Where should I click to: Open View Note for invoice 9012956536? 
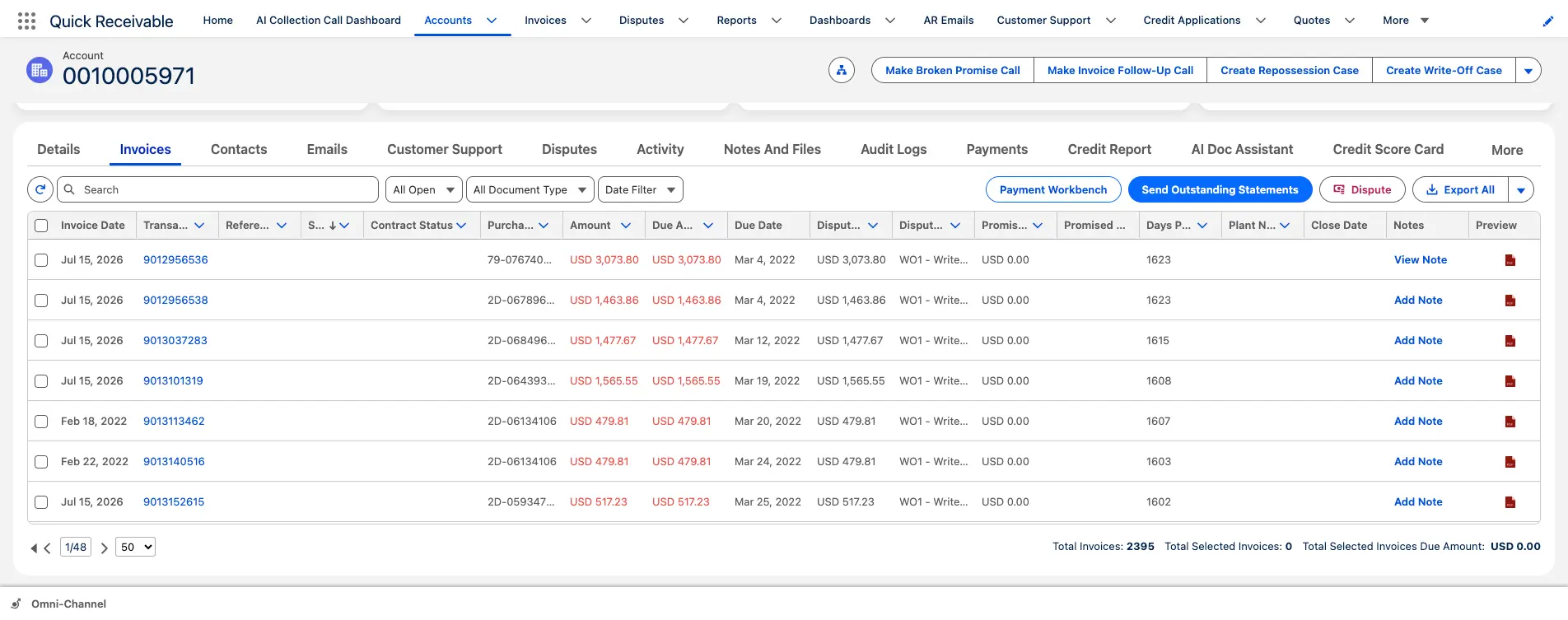[x=1420, y=260]
